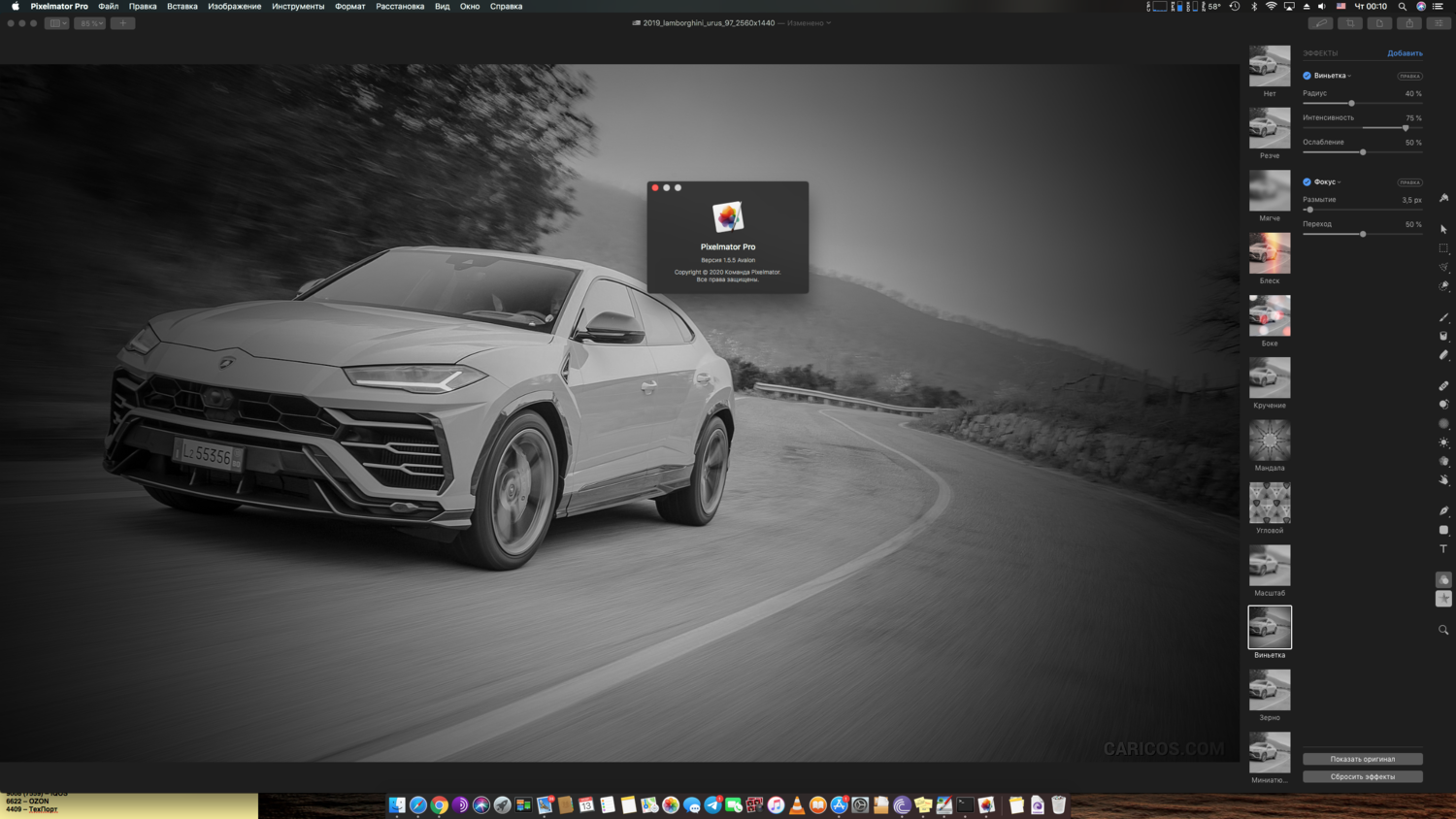Open the Effects star tool
The height and width of the screenshot is (819, 1456).
coord(1443,599)
